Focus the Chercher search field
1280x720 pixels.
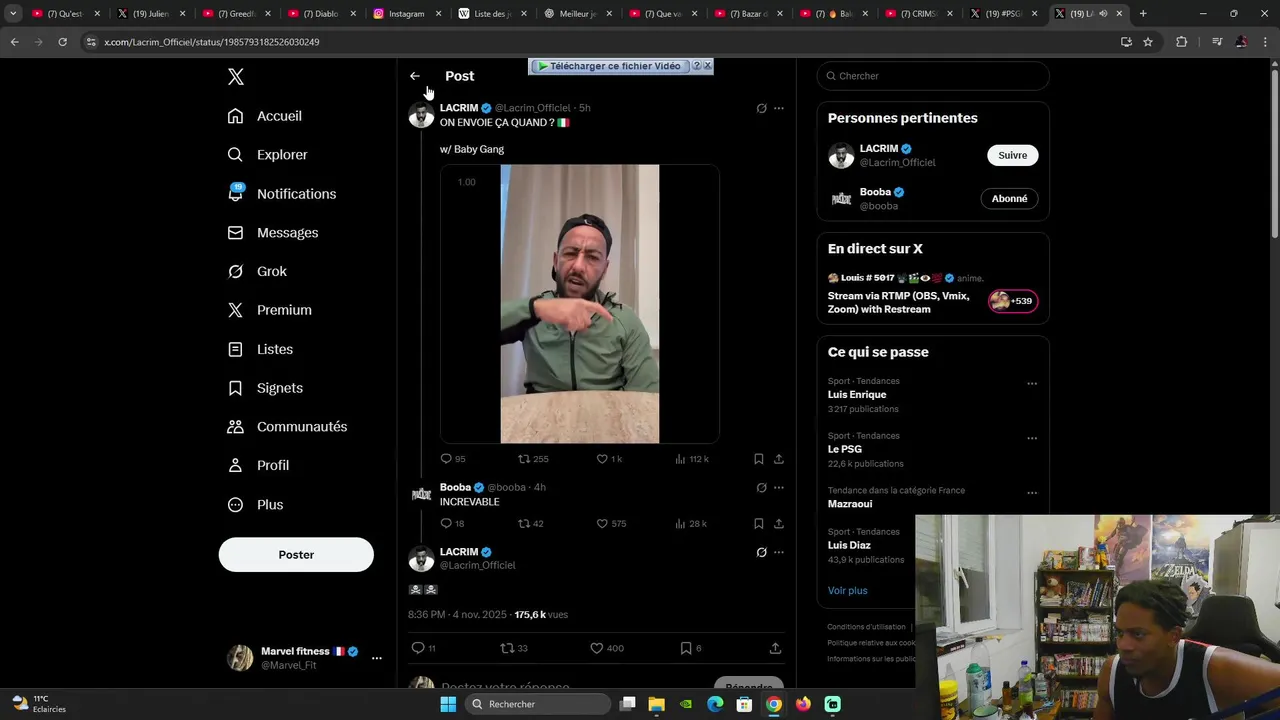pos(933,76)
